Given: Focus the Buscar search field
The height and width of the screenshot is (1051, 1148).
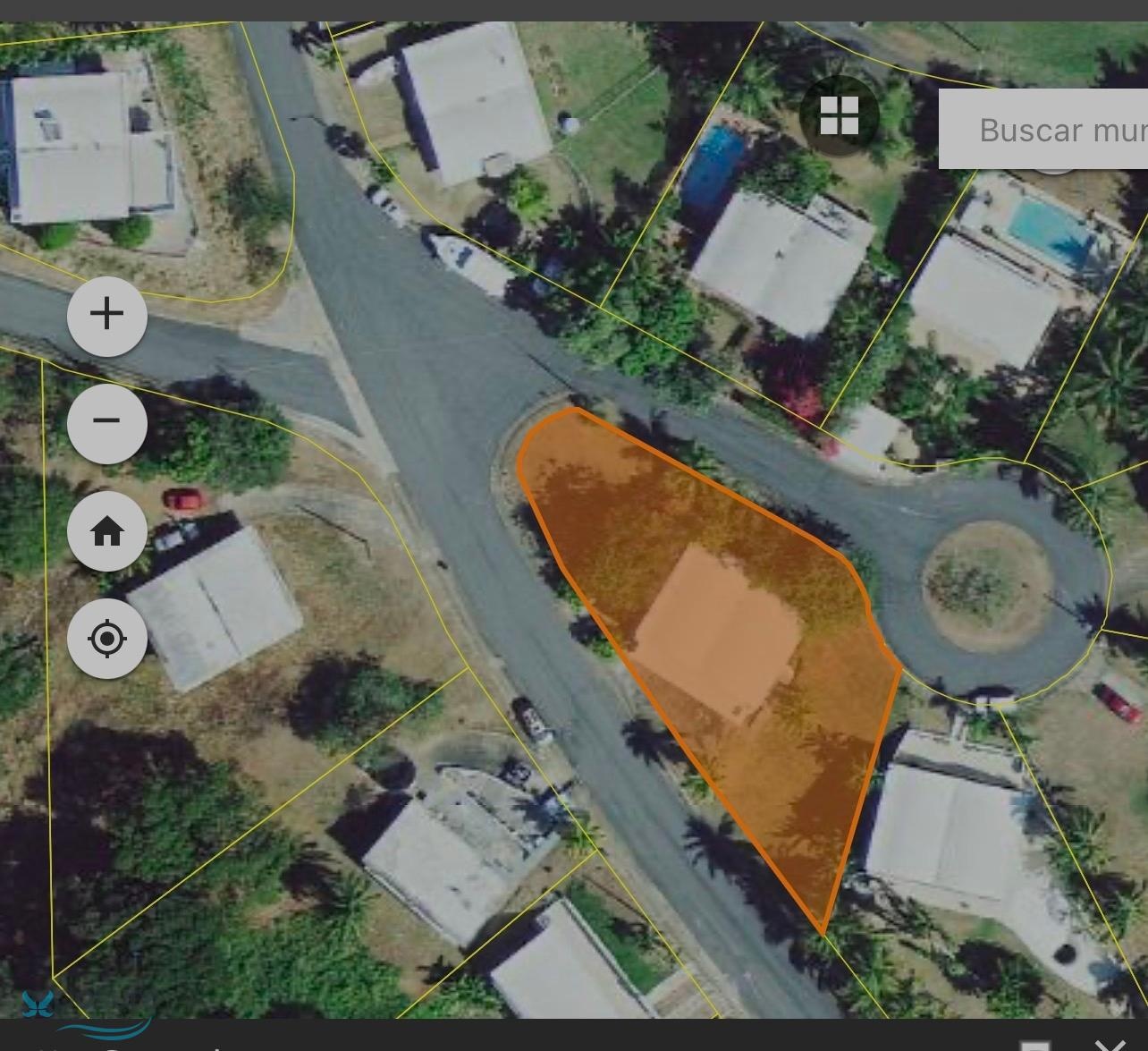Looking at the screenshot, I should pyautogui.click(x=1043, y=130).
